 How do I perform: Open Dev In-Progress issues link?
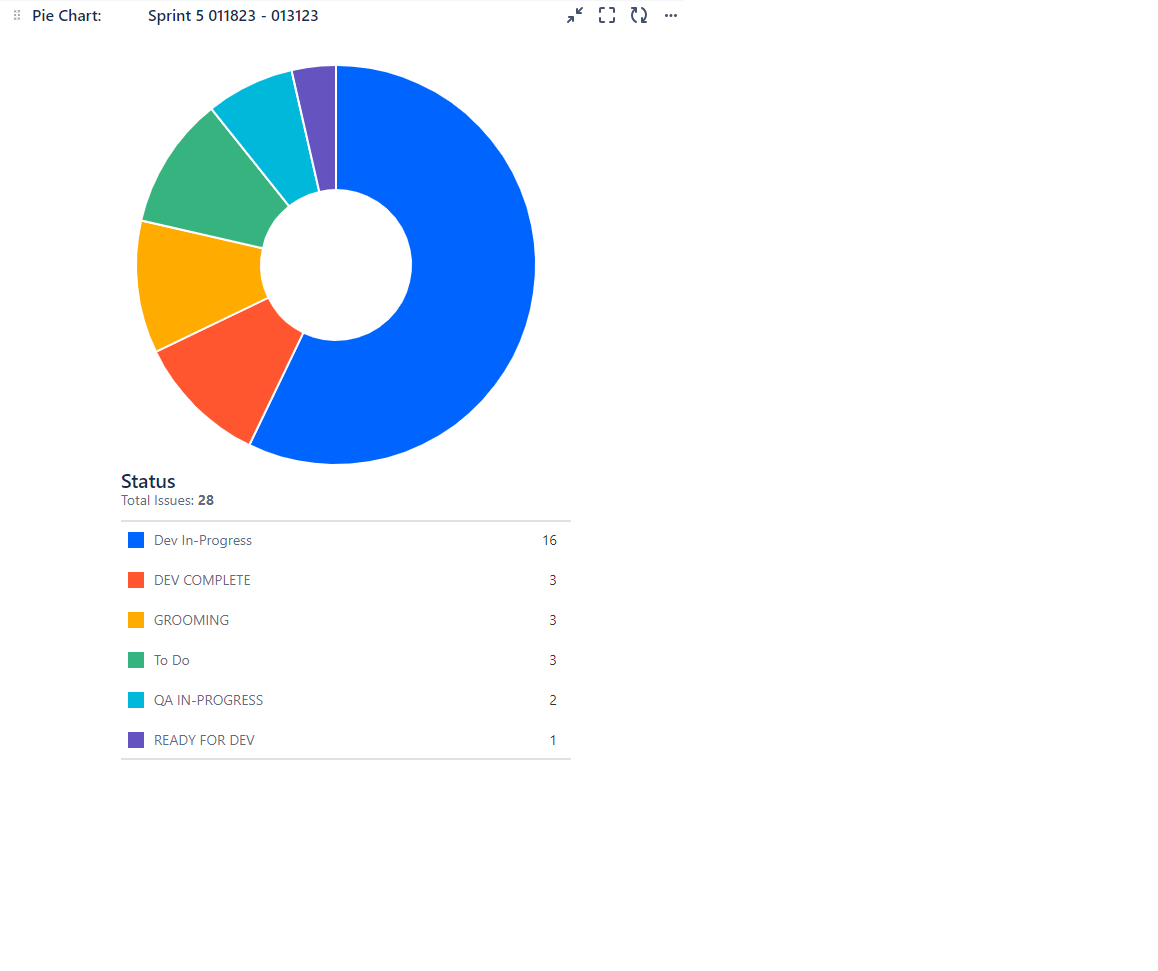tap(202, 541)
